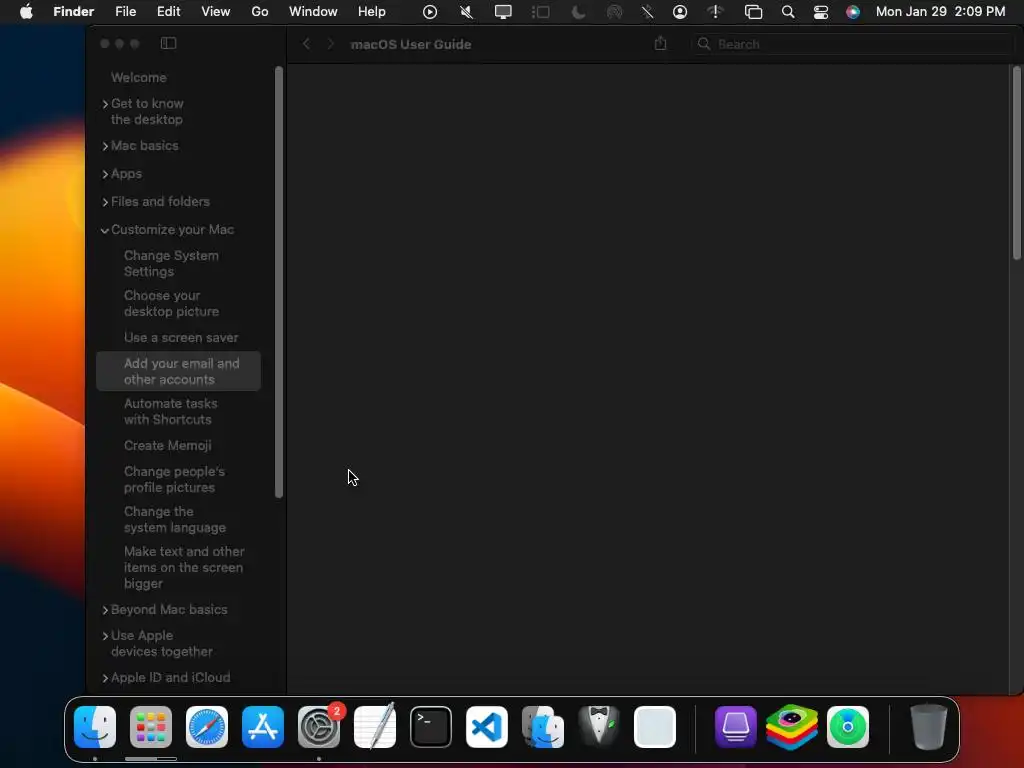This screenshot has height=768, width=1024.
Task: Go back with the left chevron
Action: coord(306,44)
